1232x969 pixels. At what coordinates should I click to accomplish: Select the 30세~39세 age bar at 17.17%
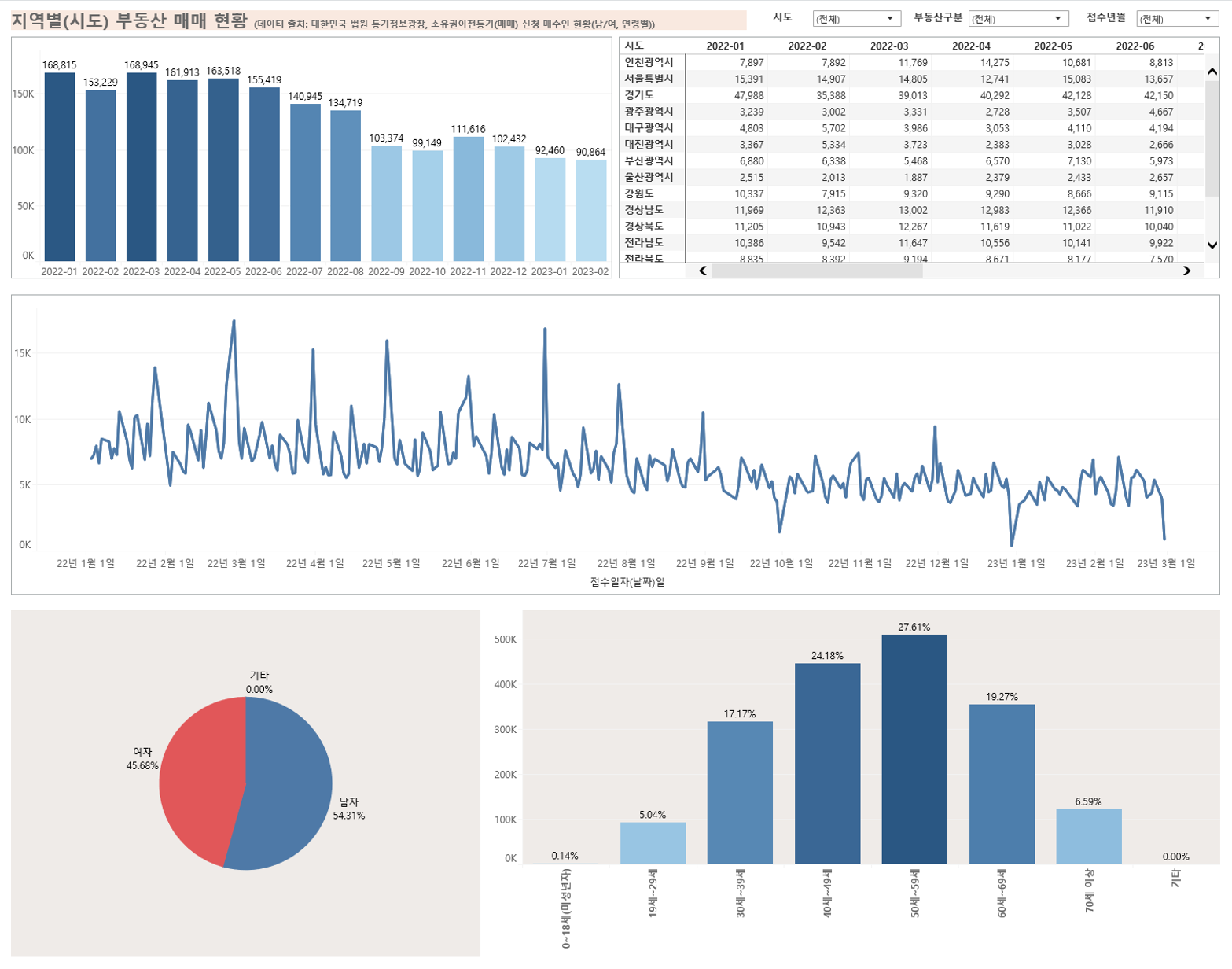740,793
